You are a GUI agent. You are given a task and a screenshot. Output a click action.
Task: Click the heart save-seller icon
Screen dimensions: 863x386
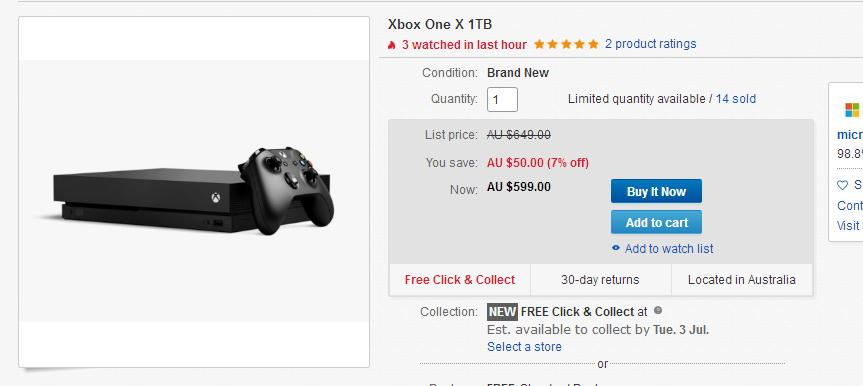(x=842, y=185)
